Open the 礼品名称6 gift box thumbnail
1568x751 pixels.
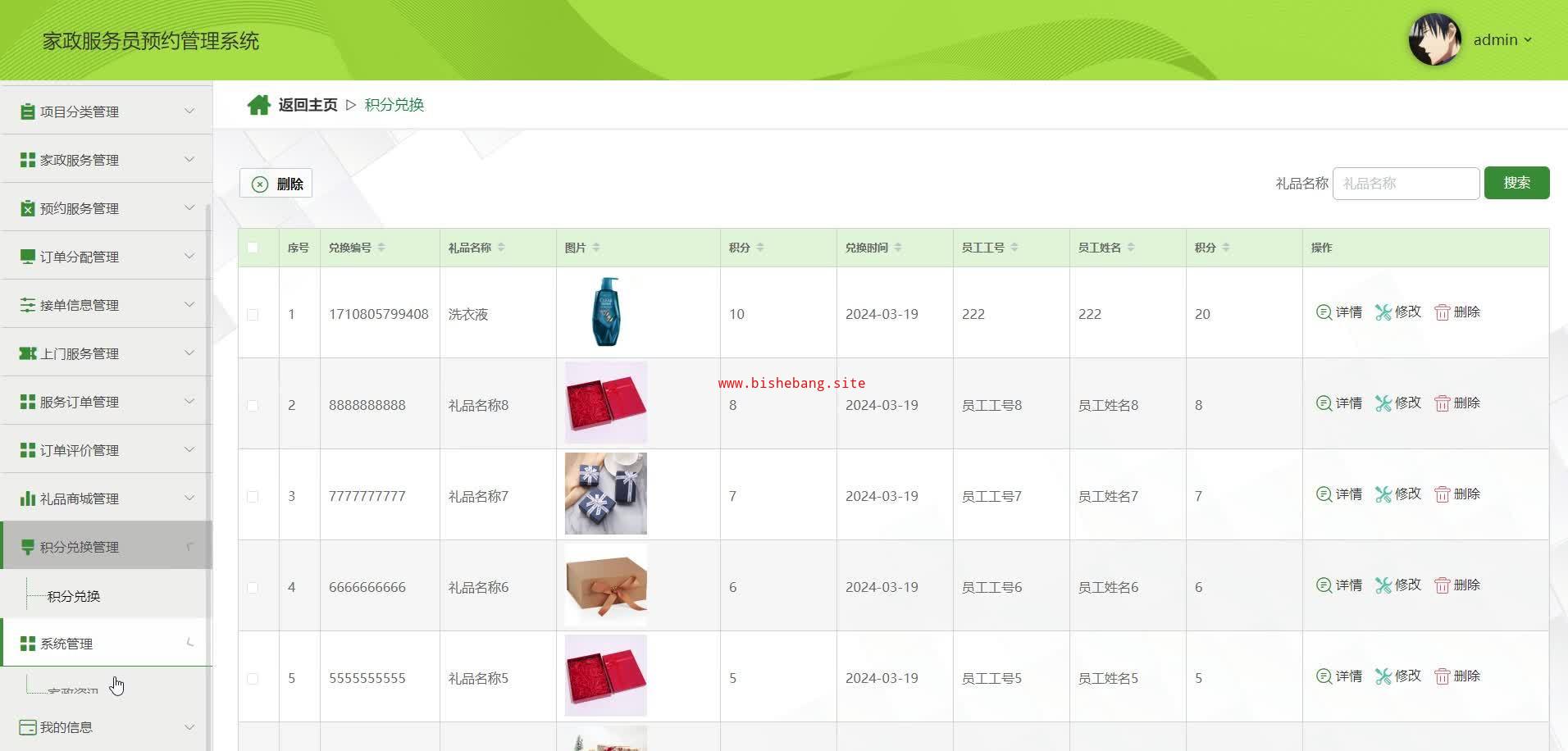(x=606, y=585)
